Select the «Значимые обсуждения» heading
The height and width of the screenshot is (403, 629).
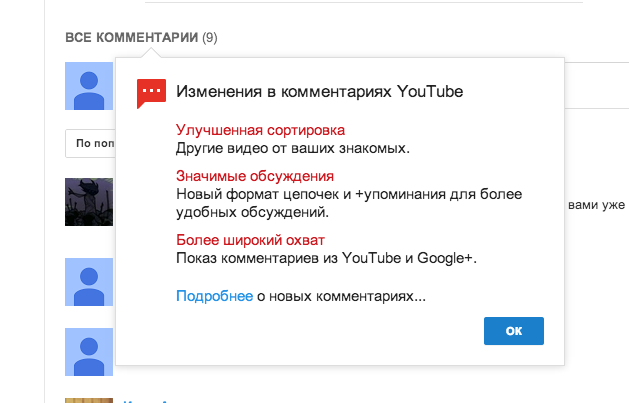click(x=254, y=176)
